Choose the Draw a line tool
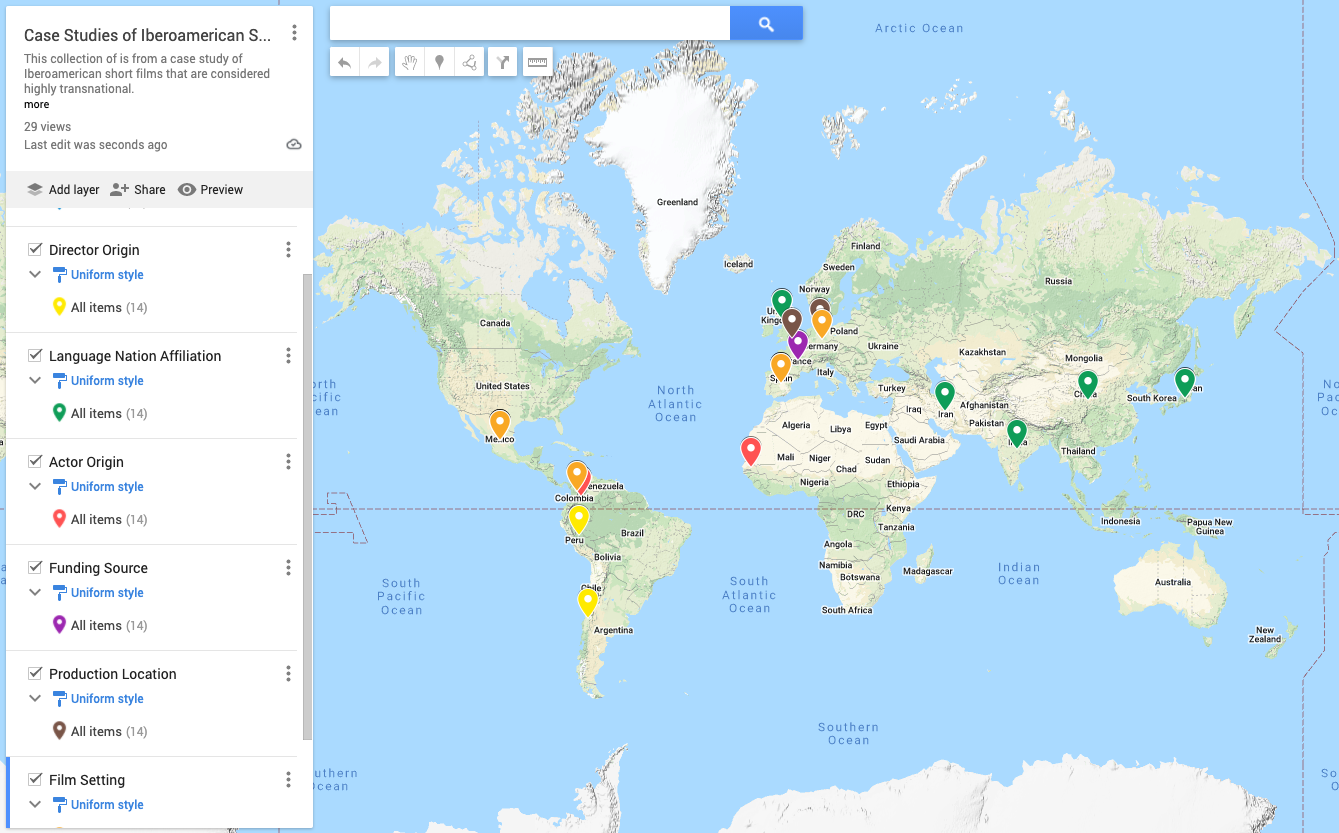The image size is (1339, 833). 469,63
